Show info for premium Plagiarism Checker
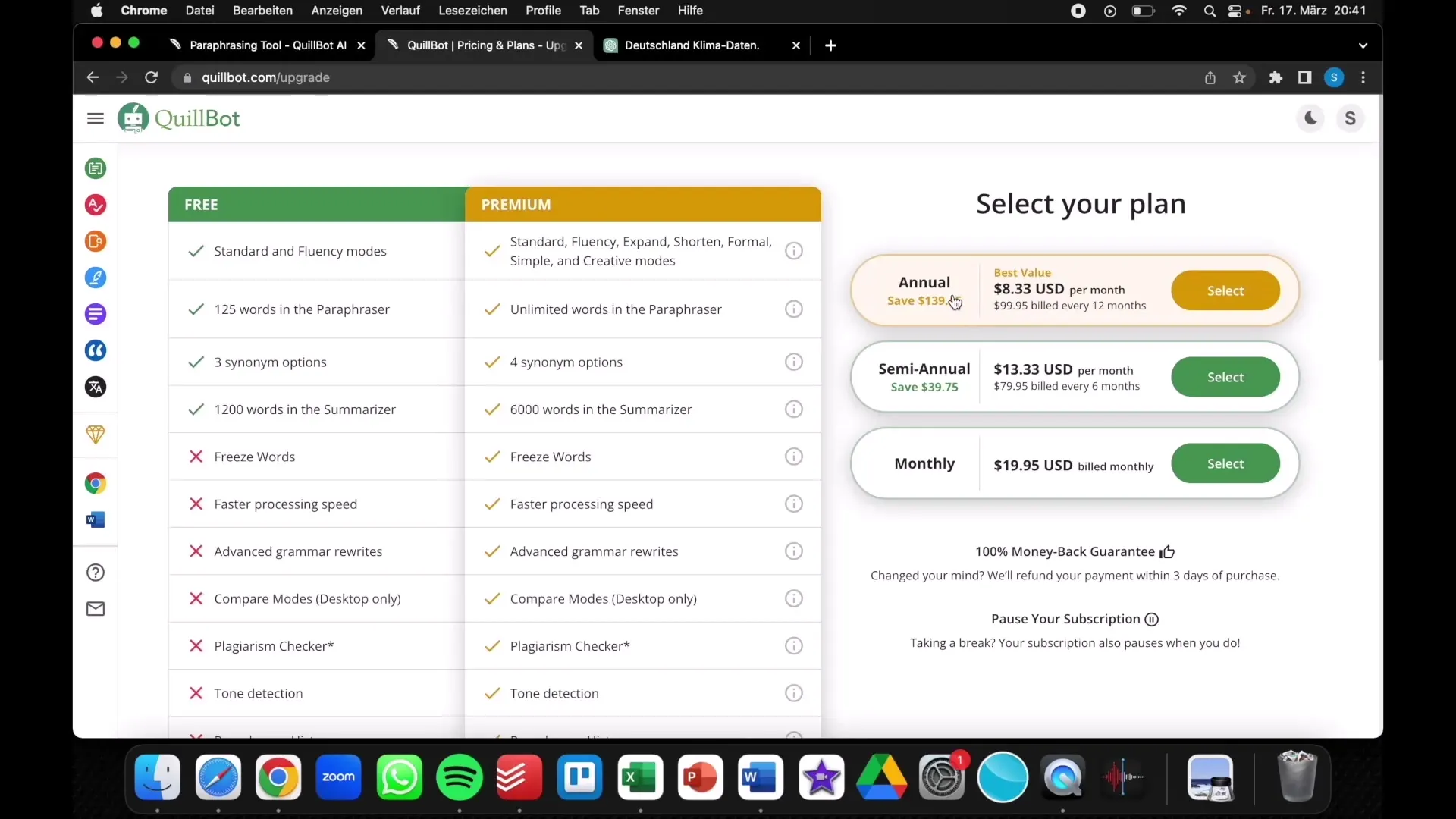 [x=793, y=646]
